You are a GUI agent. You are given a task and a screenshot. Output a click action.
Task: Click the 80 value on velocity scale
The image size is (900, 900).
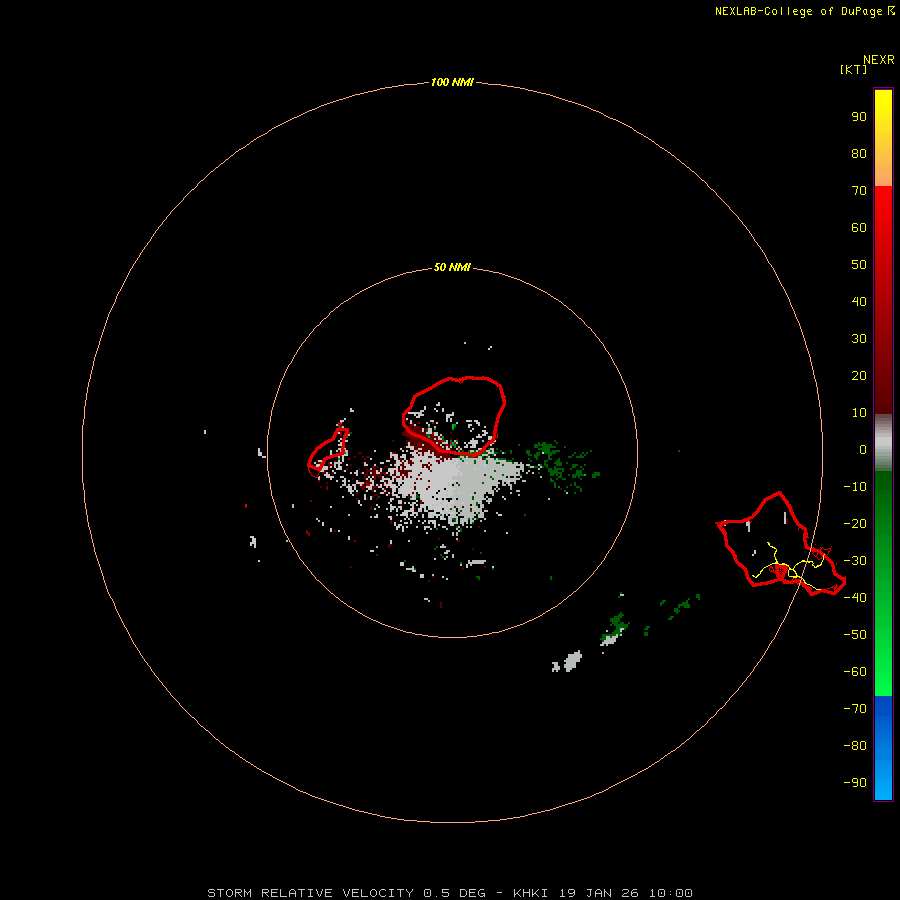pyautogui.click(x=859, y=153)
